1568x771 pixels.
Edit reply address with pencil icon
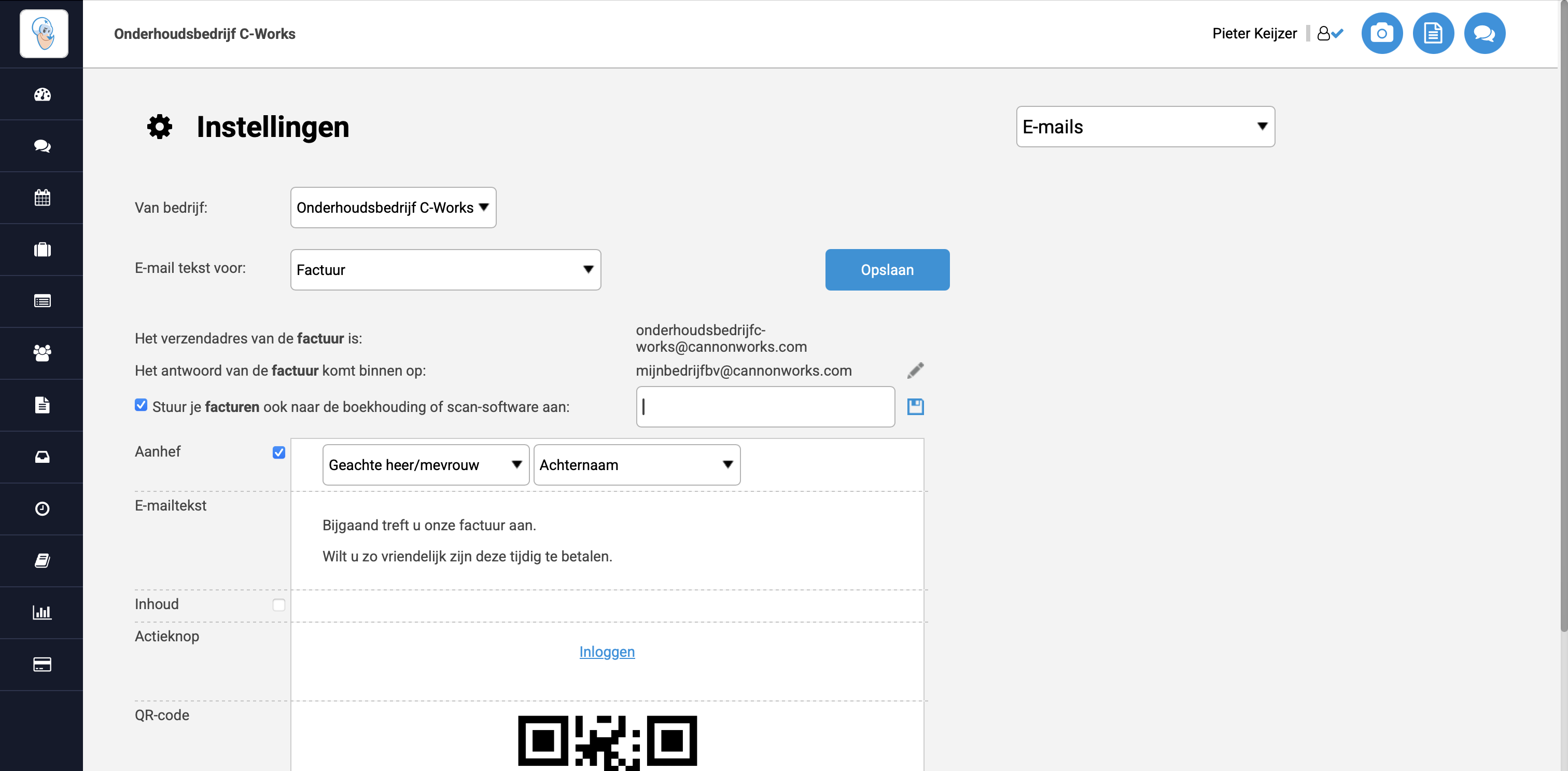915,370
